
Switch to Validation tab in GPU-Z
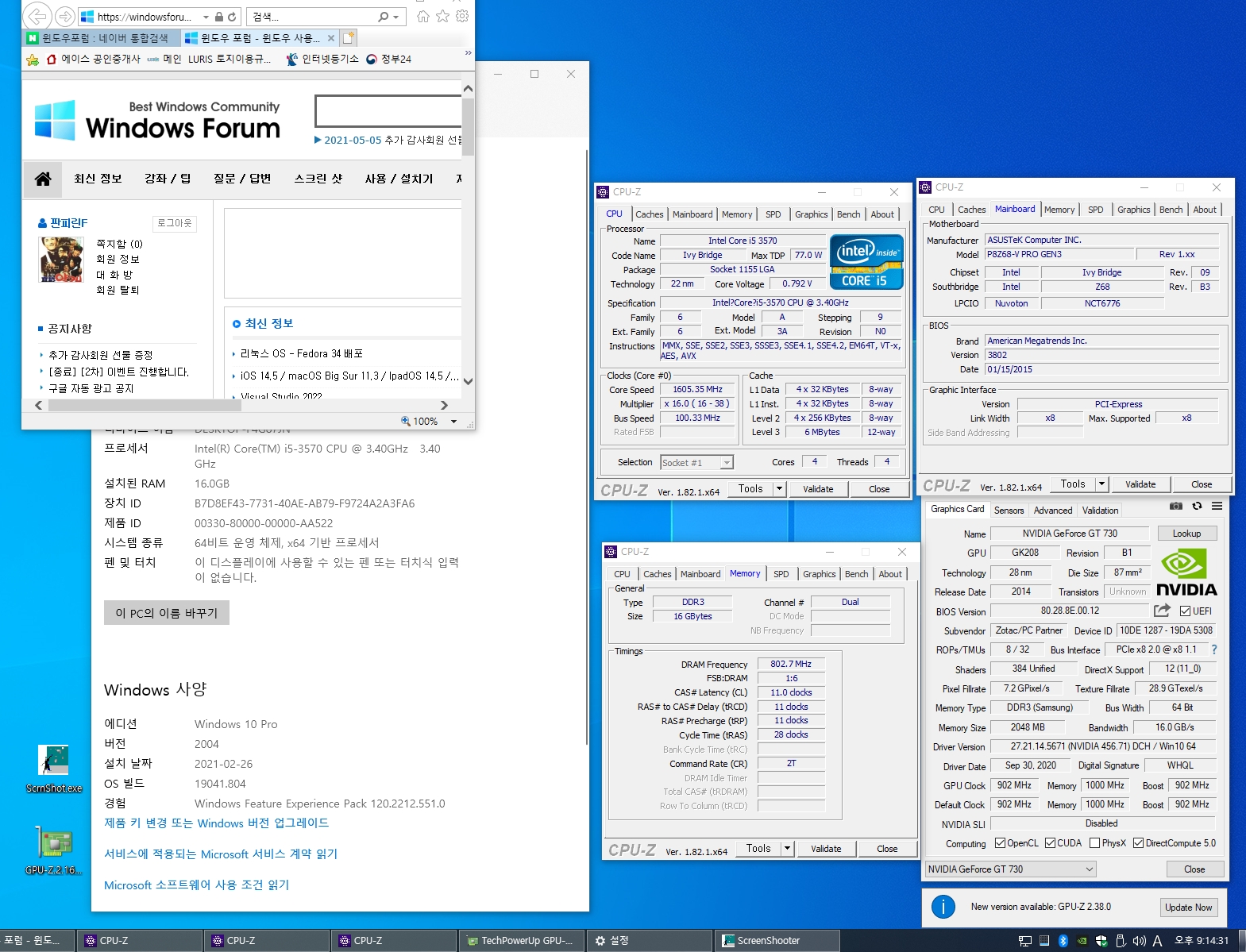tap(1100, 511)
